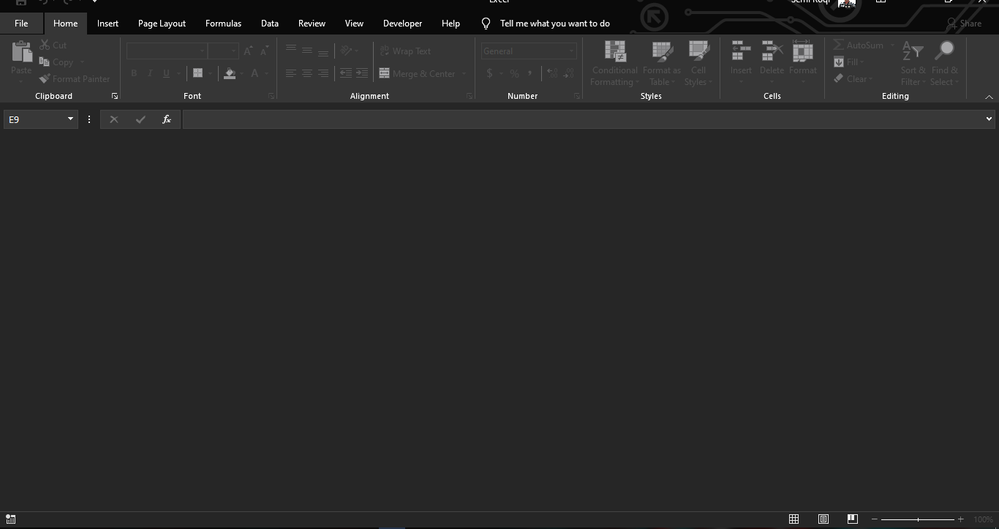Screen dimensions: 999x529
Task: Expand the Merge & Center dropdown arrow
Action: pos(463,74)
